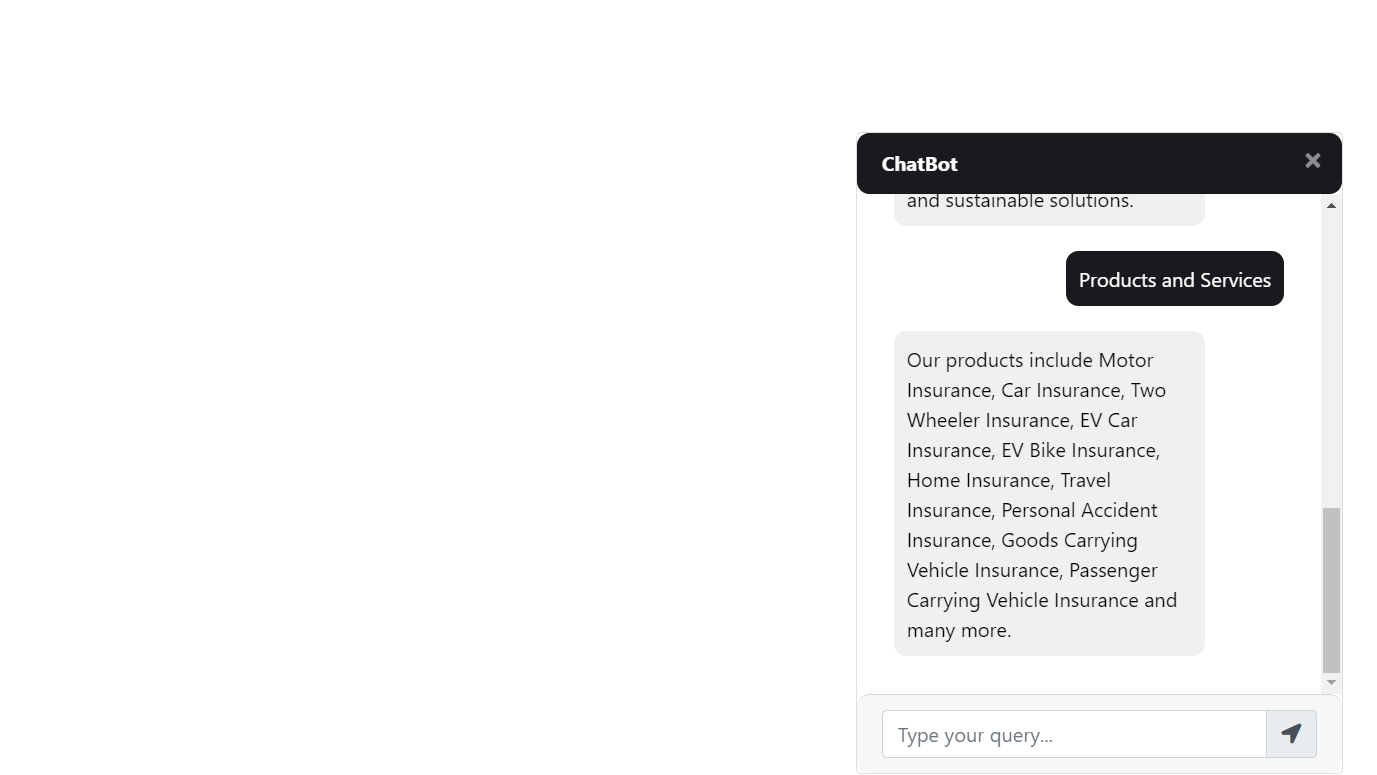
Task: Click the chat scrollbar up arrow
Action: point(1331,206)
